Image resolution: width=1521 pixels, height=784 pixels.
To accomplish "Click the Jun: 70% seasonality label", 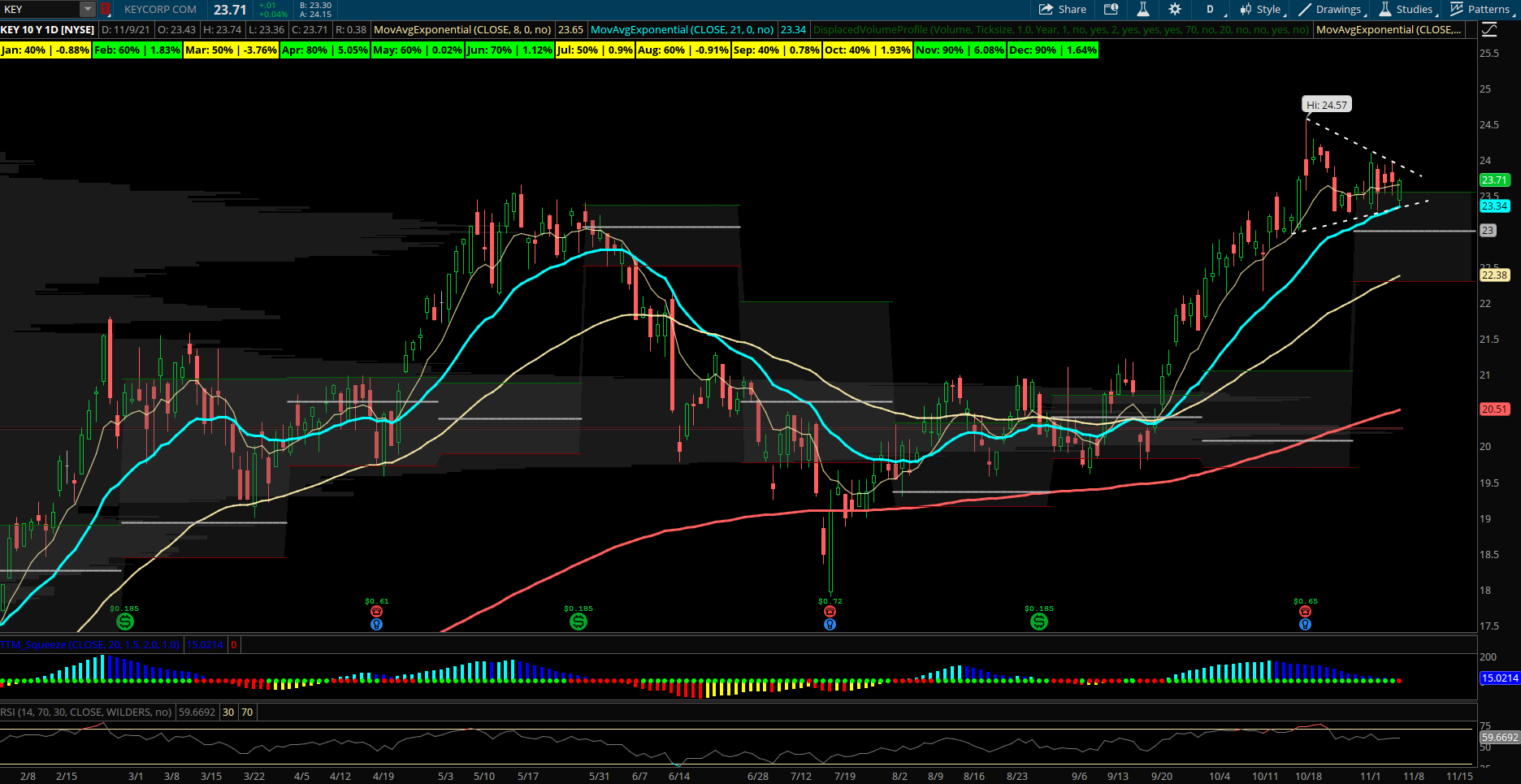I will click(509, 50).
